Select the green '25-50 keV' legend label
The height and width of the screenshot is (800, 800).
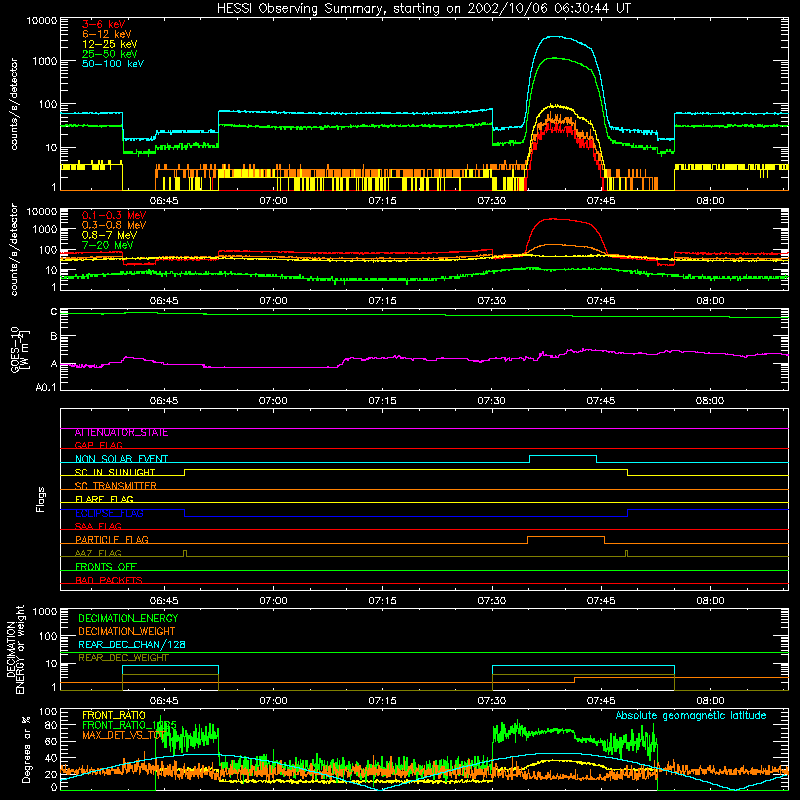pyautogui.click(x=110, y=54)
